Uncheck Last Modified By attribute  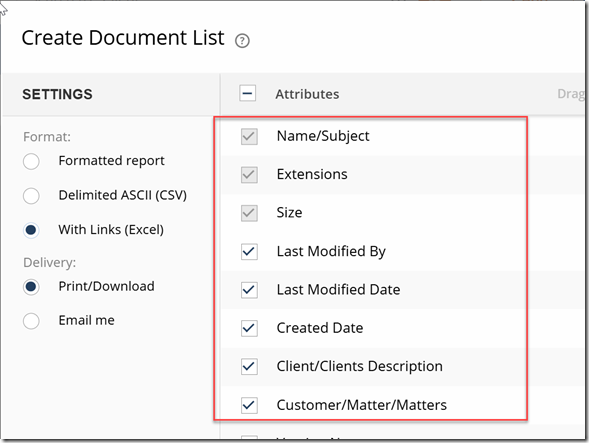point(249,252)
